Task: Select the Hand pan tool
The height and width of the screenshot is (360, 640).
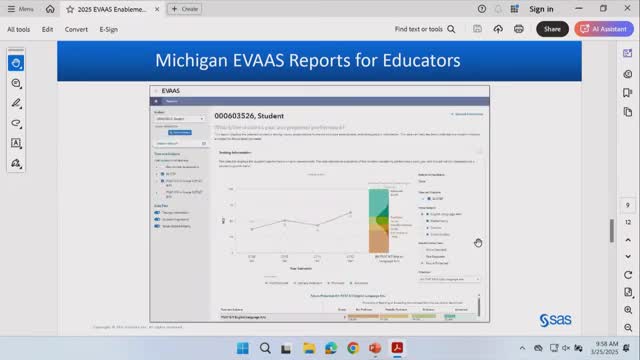Action: click(x=16, y=63)
